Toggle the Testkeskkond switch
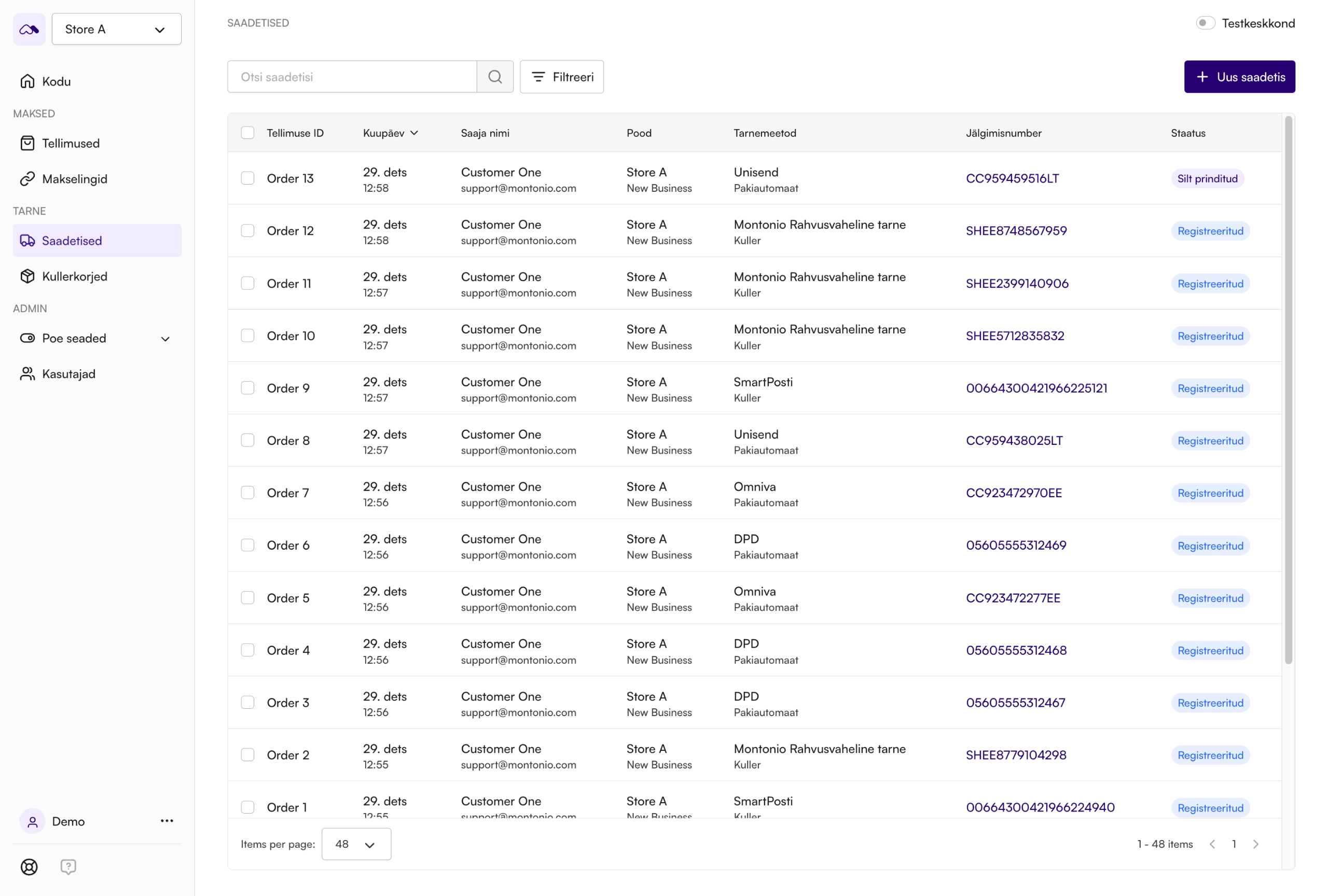 click(1205, 23)
